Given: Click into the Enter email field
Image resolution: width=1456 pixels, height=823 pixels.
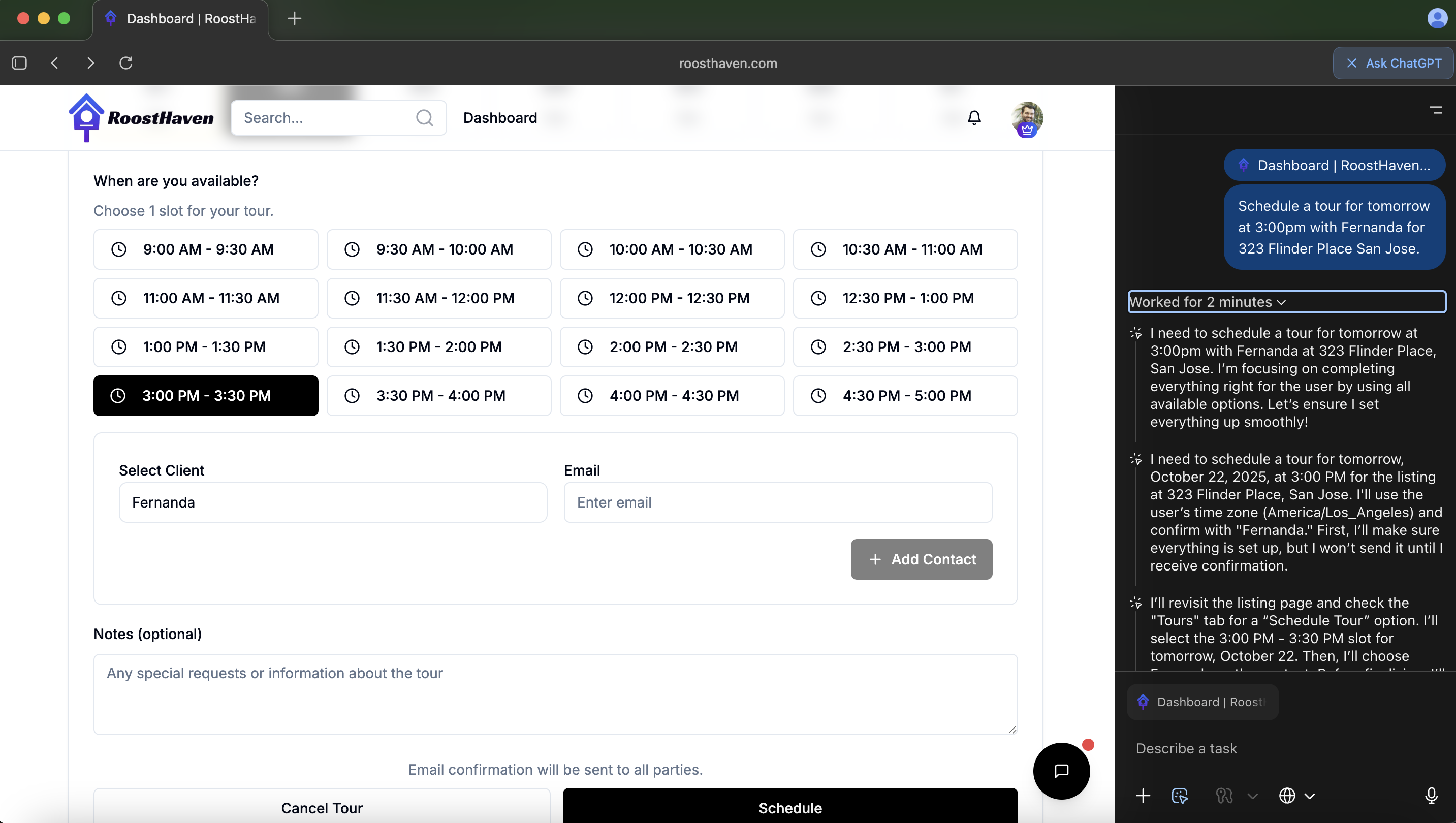Looking at the screenshot, I should point(777,502).
